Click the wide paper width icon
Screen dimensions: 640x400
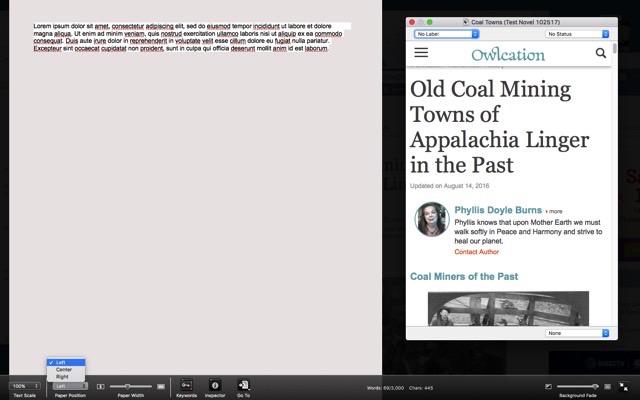click(161, 386)
